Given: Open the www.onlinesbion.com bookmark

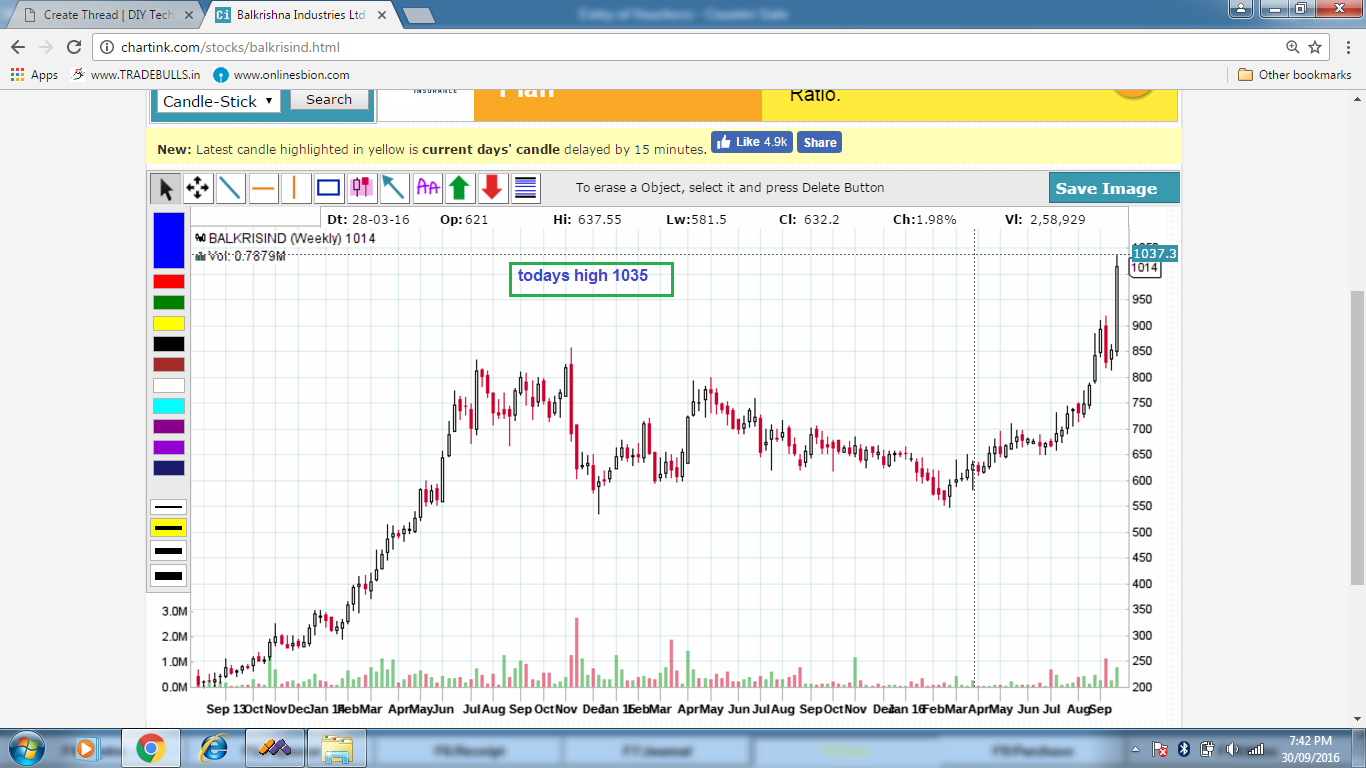Looking at the screenshot, I should pos(282,75).
